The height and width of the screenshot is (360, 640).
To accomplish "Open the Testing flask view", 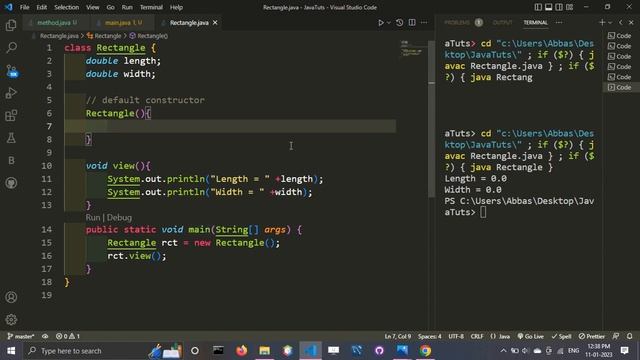I will 11,138.
